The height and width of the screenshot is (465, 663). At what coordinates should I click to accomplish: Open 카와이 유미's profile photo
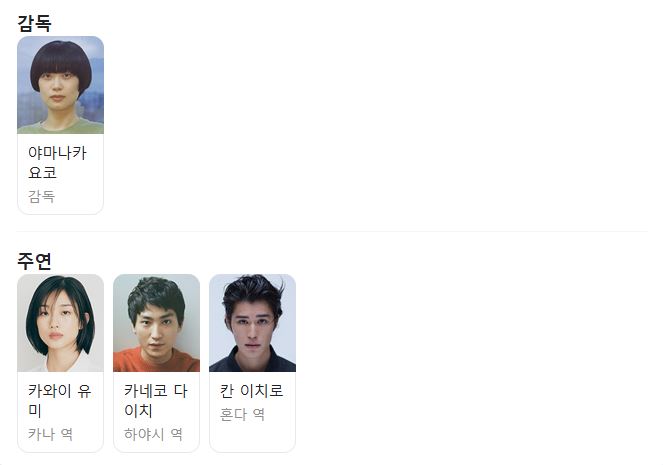click(60, 323)
